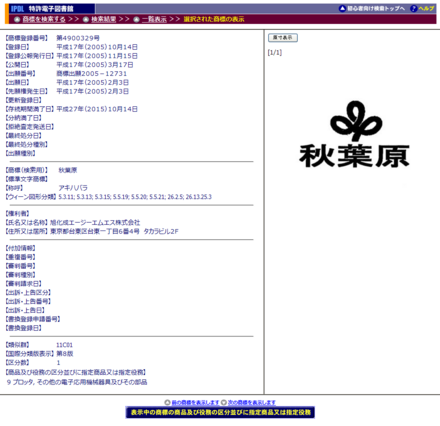440x426 pixels.
Task: Click publication date 平成17年(2005)3月17日
Action: [x=95, y=65]
